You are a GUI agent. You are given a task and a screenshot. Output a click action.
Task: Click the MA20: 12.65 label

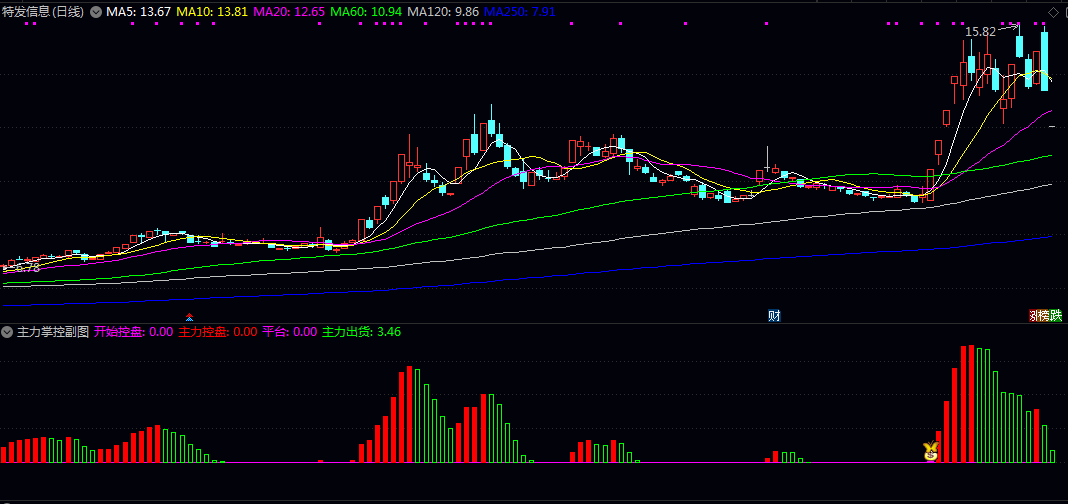point(289,12)
